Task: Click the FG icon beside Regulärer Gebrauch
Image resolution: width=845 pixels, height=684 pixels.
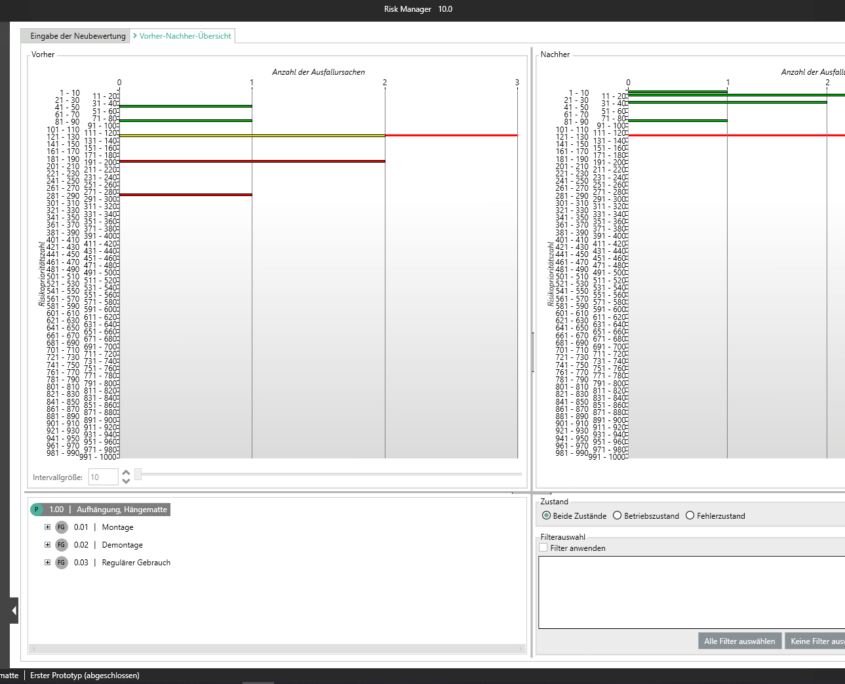Action: tap(62, 563)
